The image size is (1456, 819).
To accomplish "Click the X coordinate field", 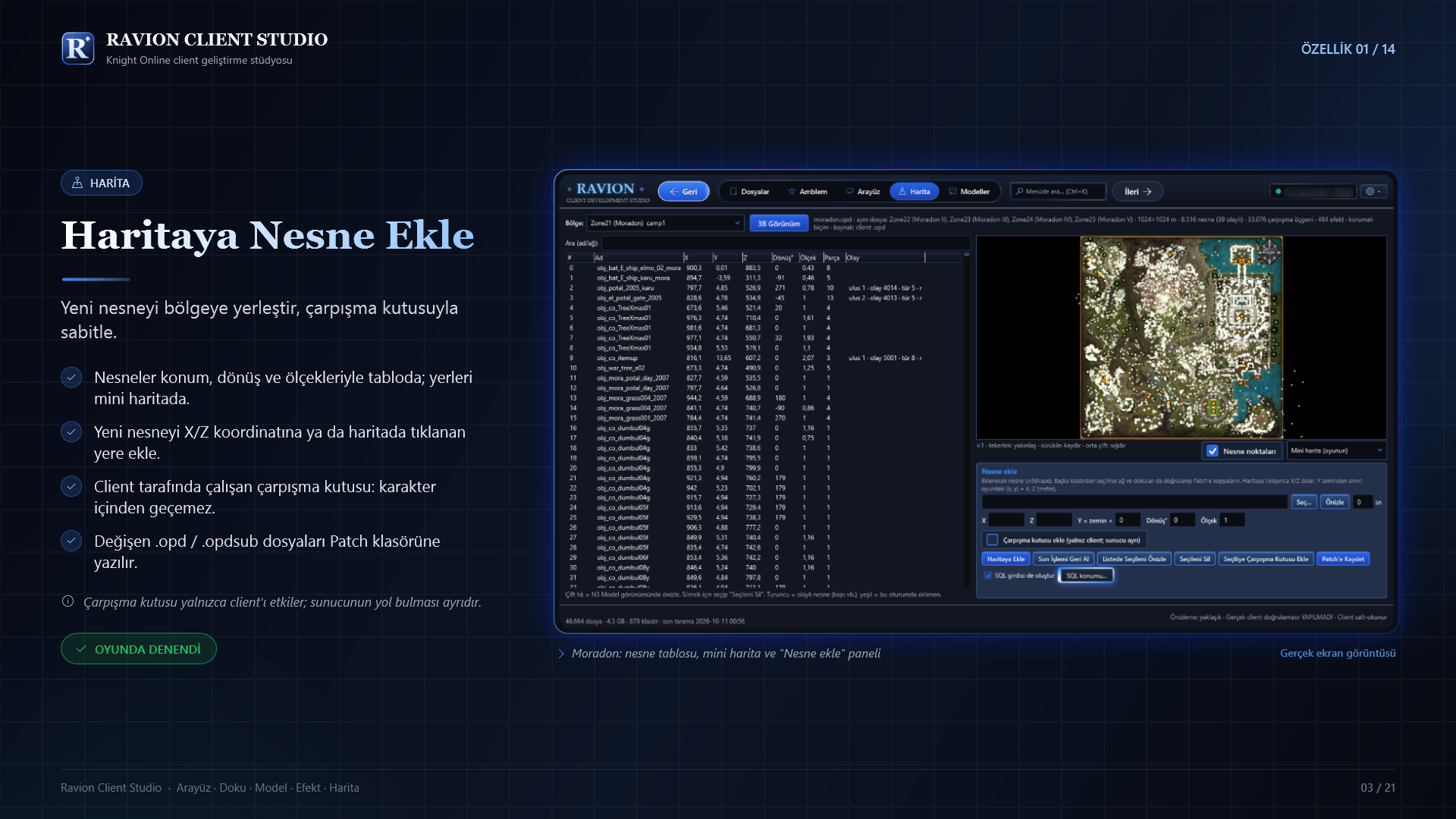I will [1006, 520].
